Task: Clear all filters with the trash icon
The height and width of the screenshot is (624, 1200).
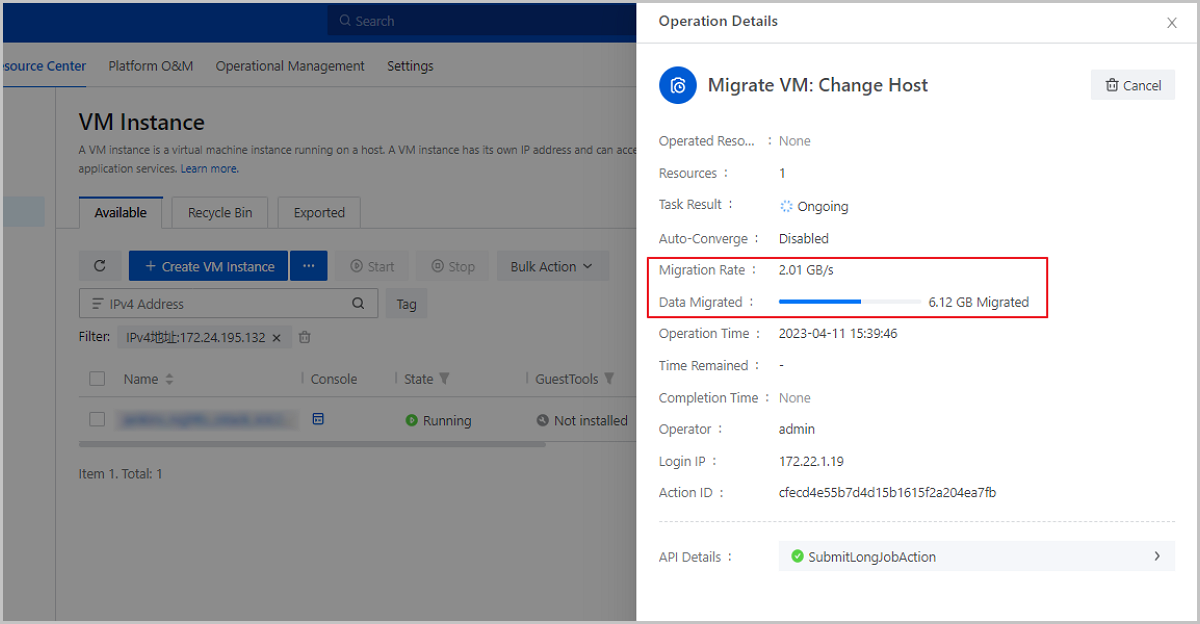Action: coord(305,337)
